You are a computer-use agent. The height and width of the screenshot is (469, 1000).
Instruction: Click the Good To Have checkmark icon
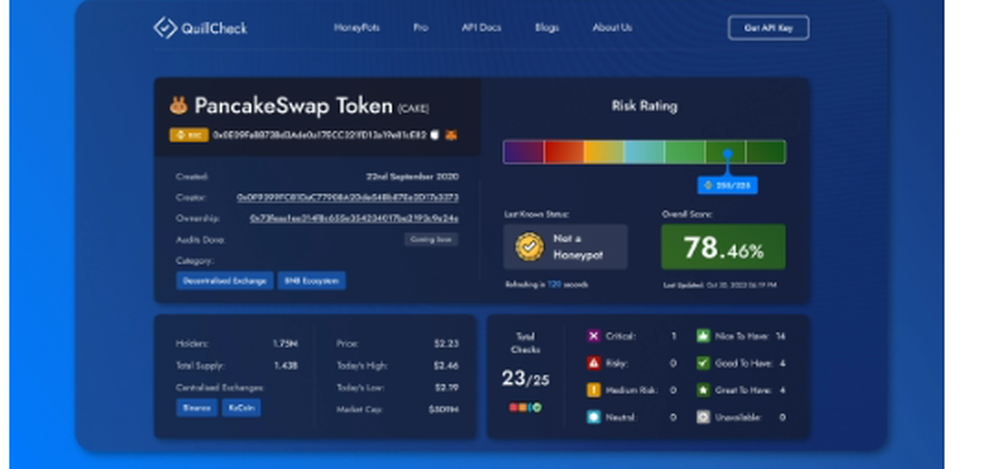[703, 363]
